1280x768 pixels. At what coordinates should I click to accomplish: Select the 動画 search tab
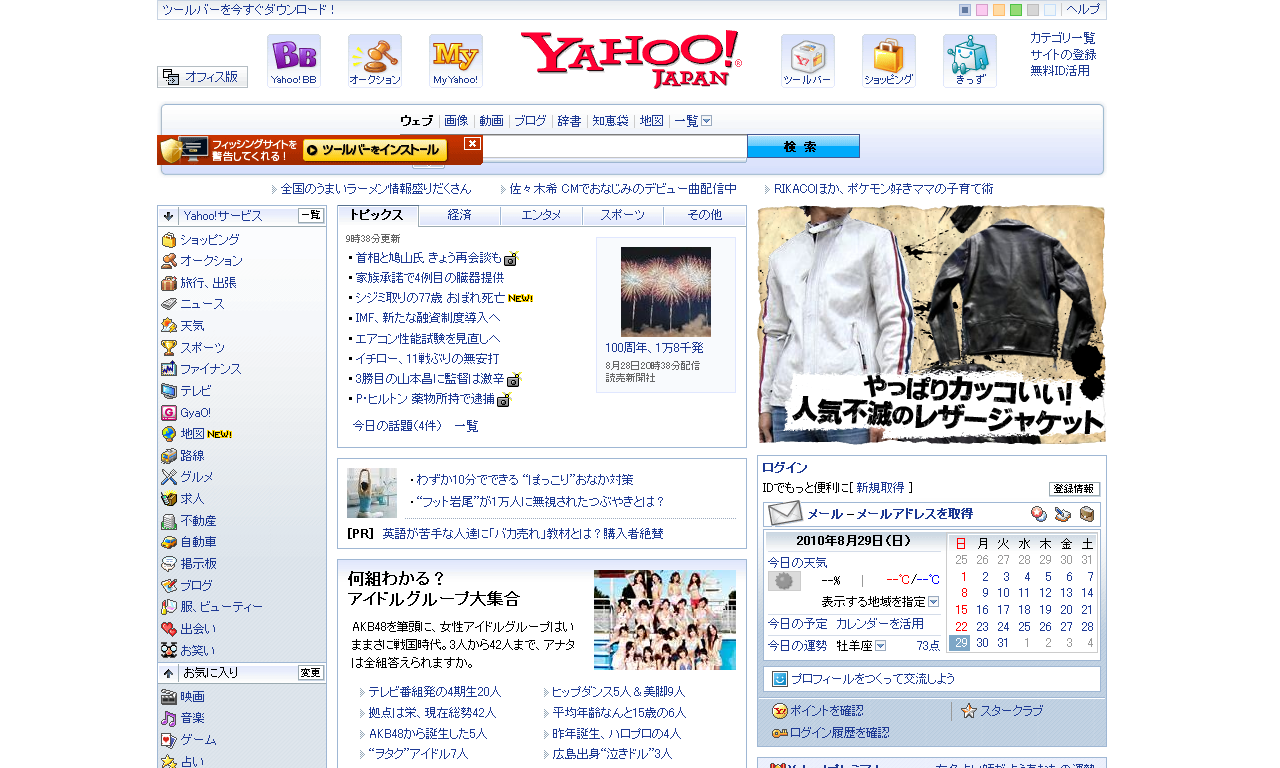pyautogui.click(x=491, y=121)
